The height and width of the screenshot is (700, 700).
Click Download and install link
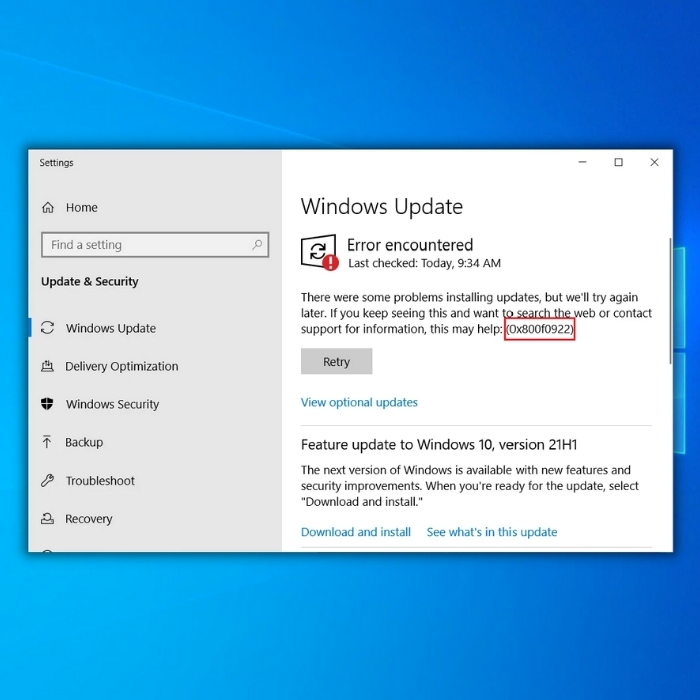coord(356,532)
